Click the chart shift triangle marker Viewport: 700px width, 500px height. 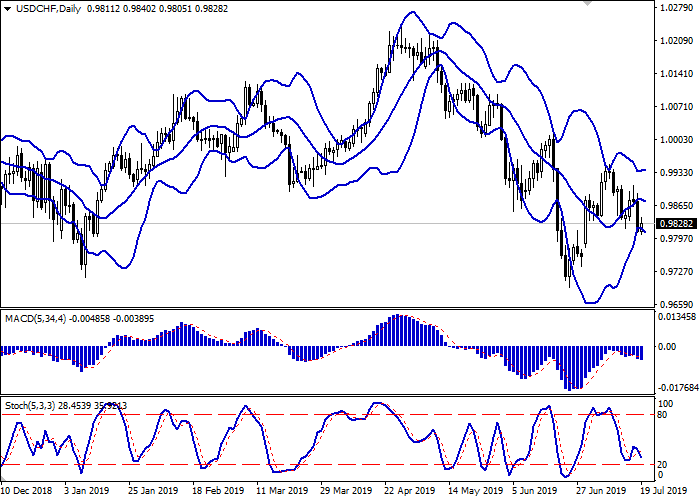coord(585,4)
